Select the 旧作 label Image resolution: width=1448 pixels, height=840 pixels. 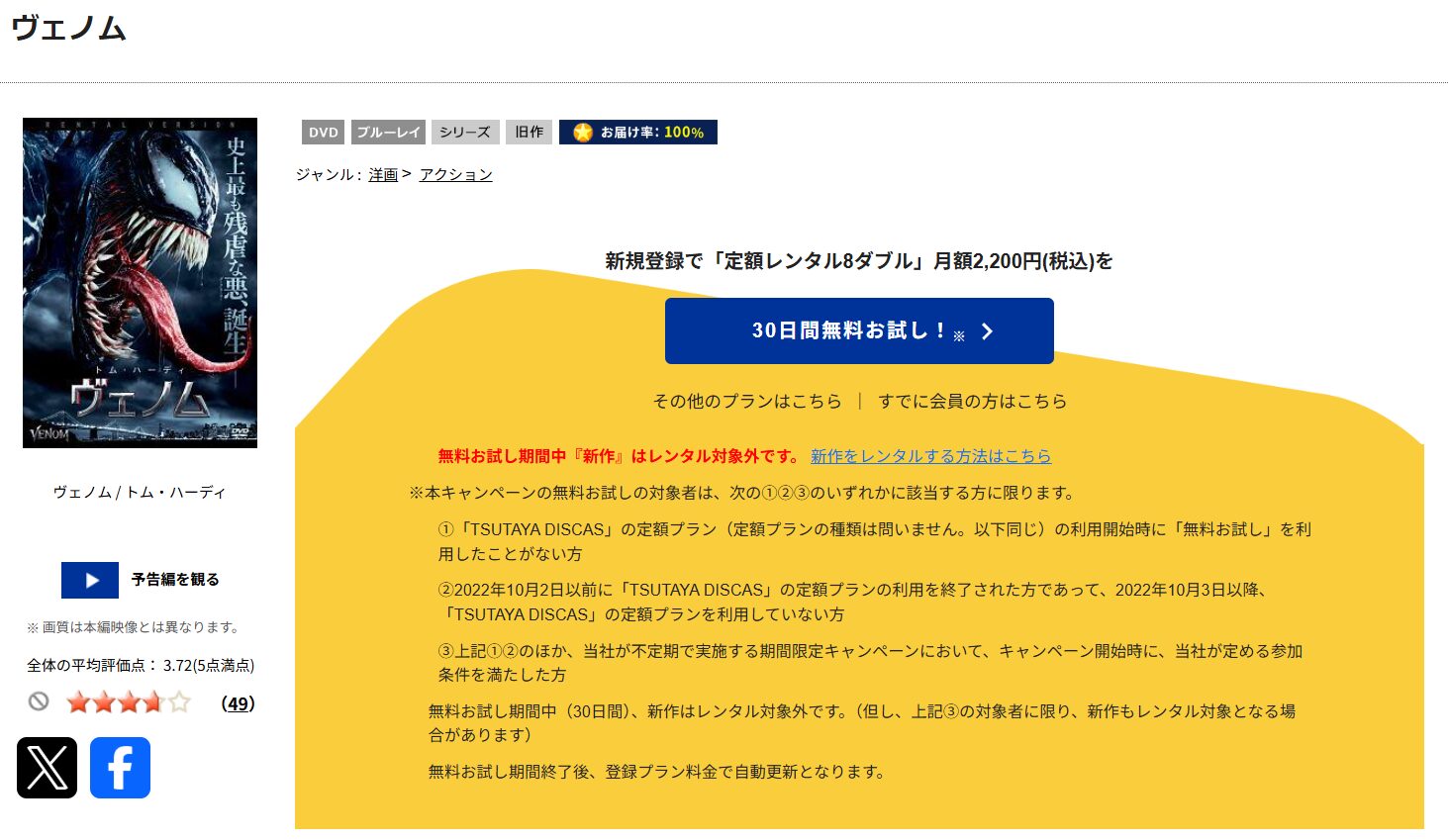[529, 131]
